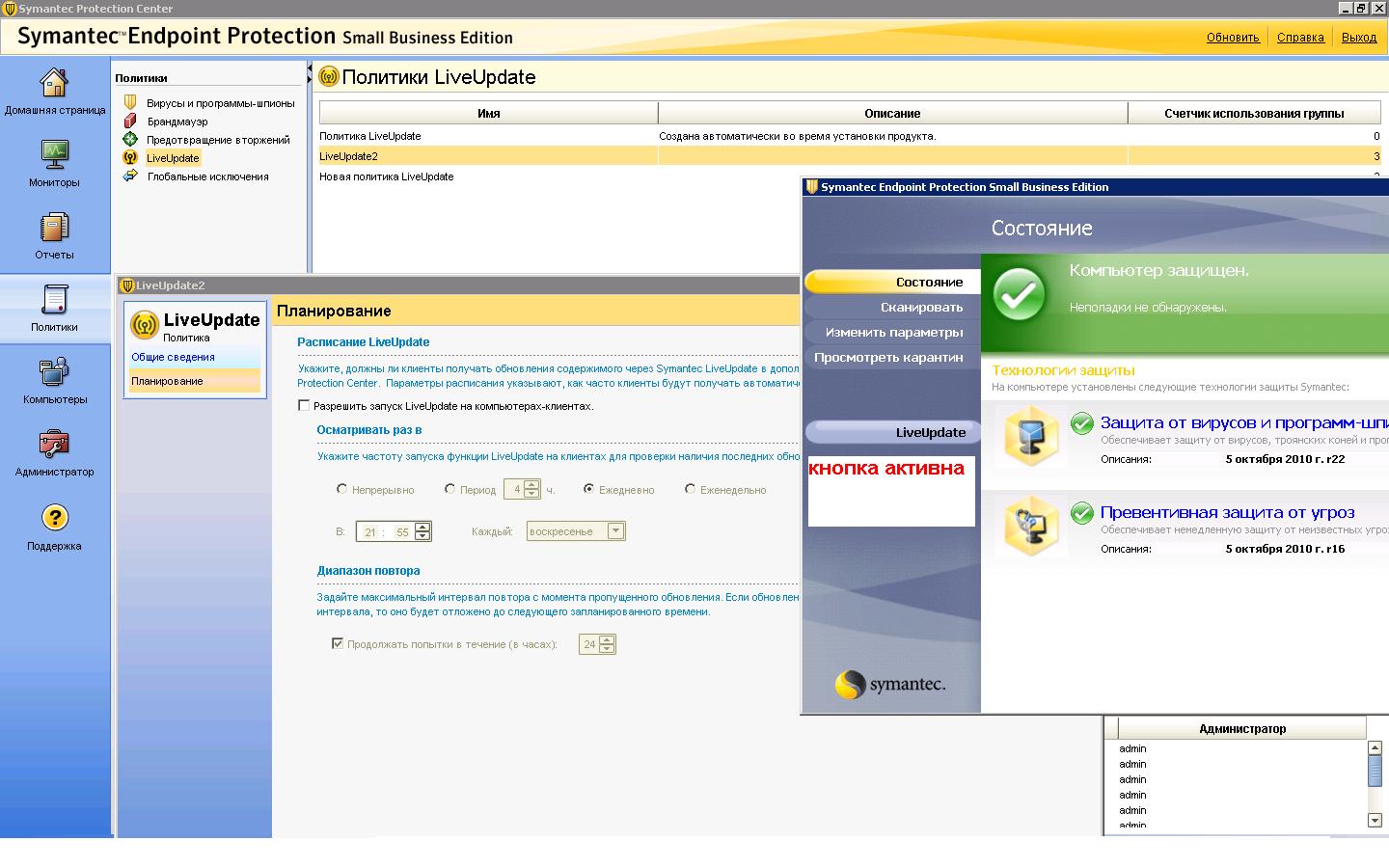Click the proactive threat protection icon
This screenshot has height=868, width=1389.
tap(1031, 526)
